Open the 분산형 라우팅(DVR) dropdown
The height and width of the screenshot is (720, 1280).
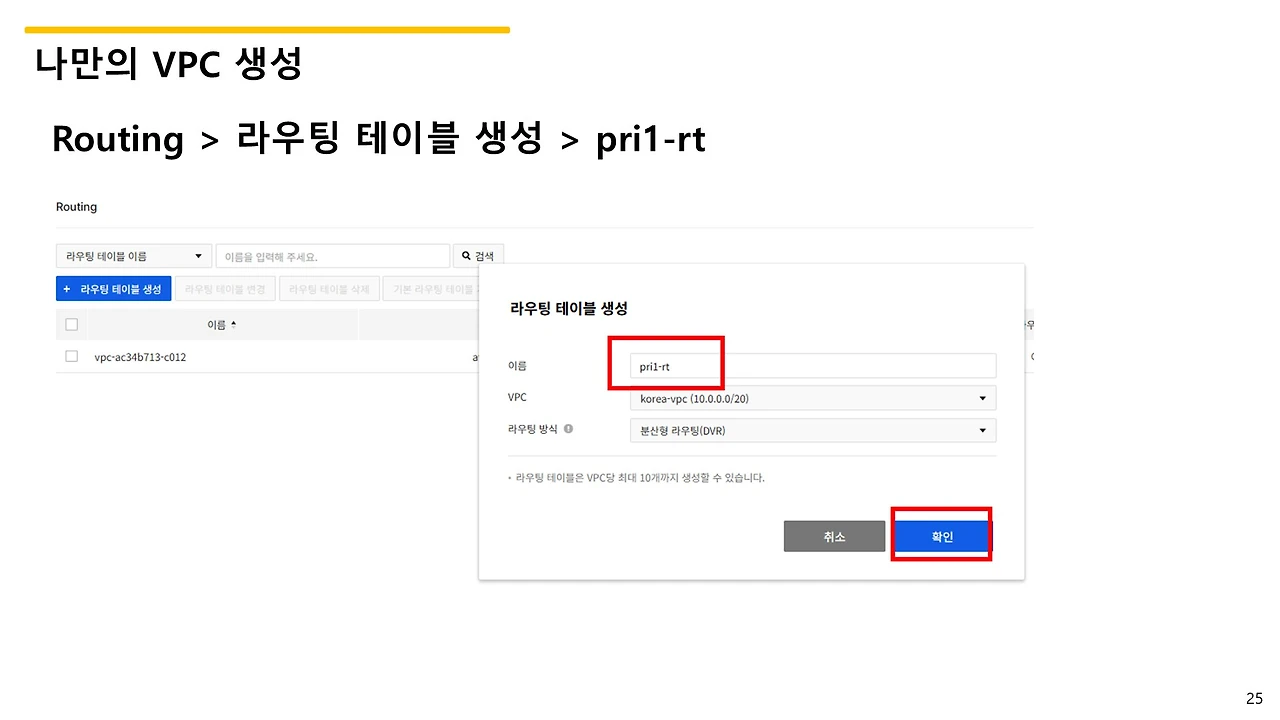click(812, 430)
